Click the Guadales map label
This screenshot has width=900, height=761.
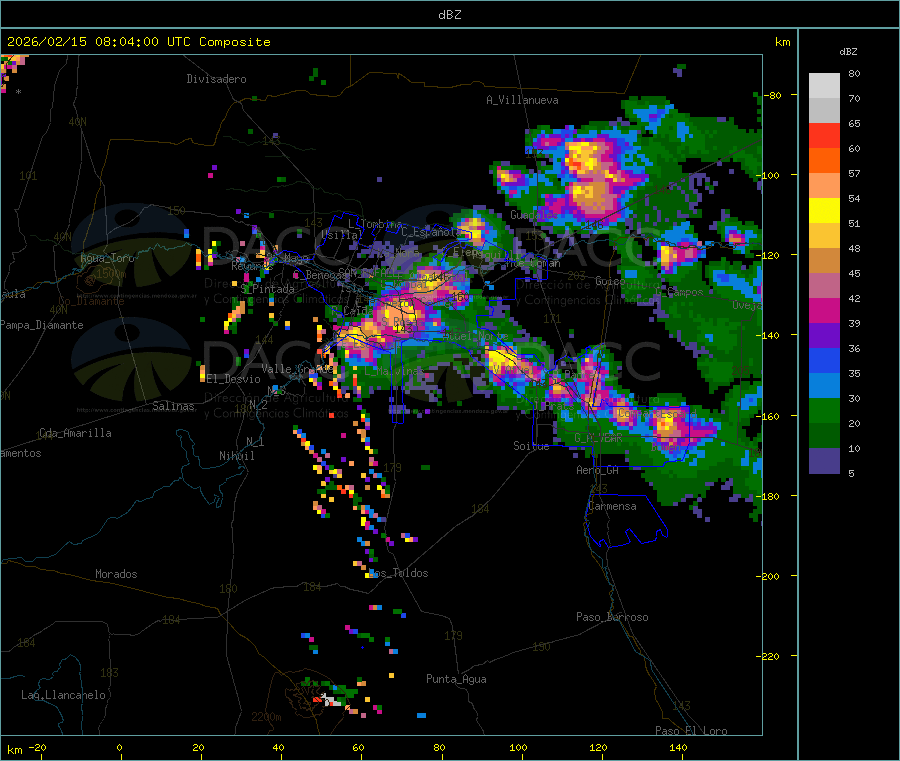coord(534,215)
